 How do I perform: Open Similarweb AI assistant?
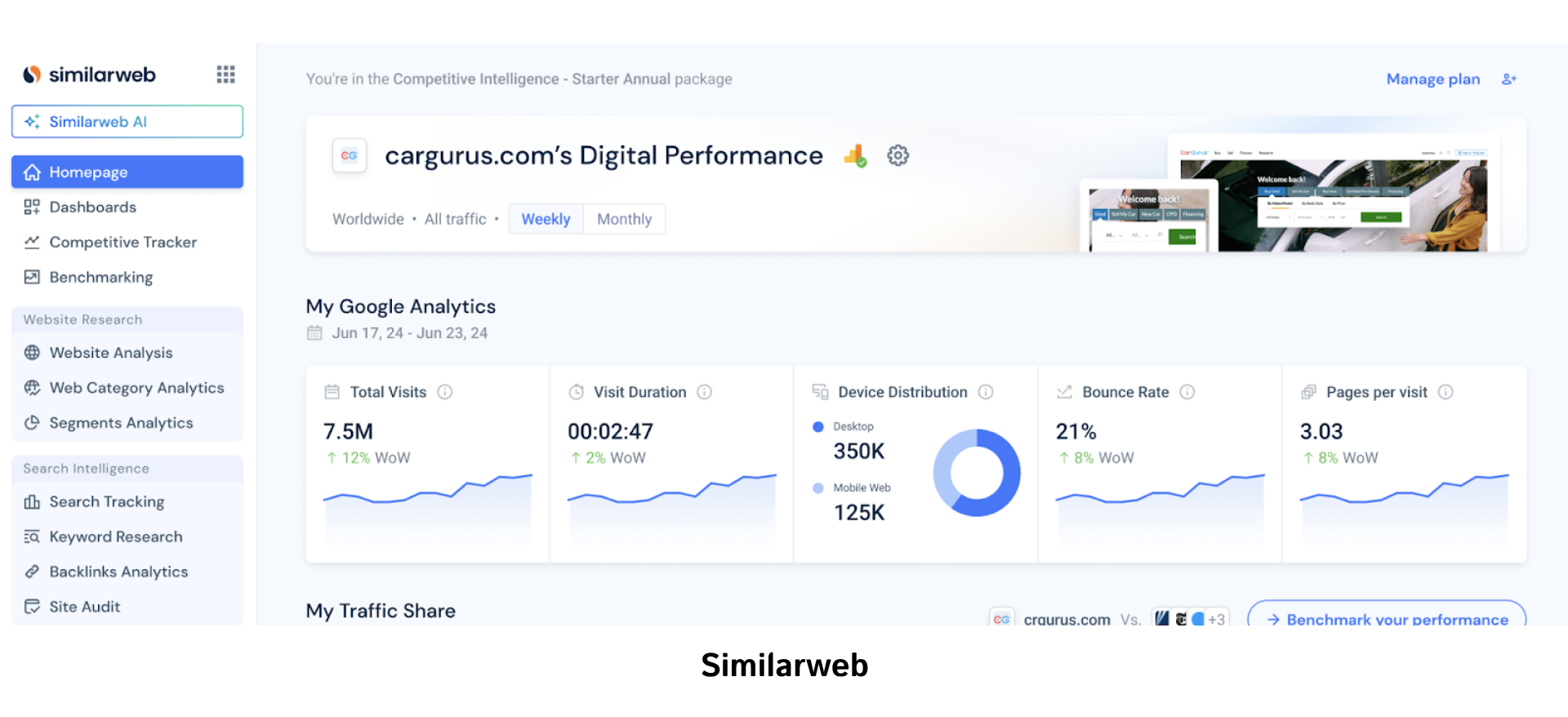(127, 122)
